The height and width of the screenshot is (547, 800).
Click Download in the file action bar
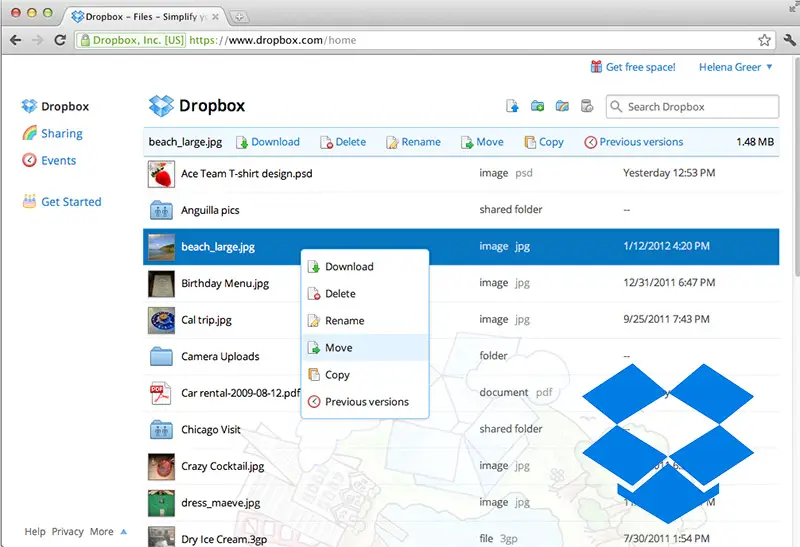pyautogui.click(x=268, y=142)
